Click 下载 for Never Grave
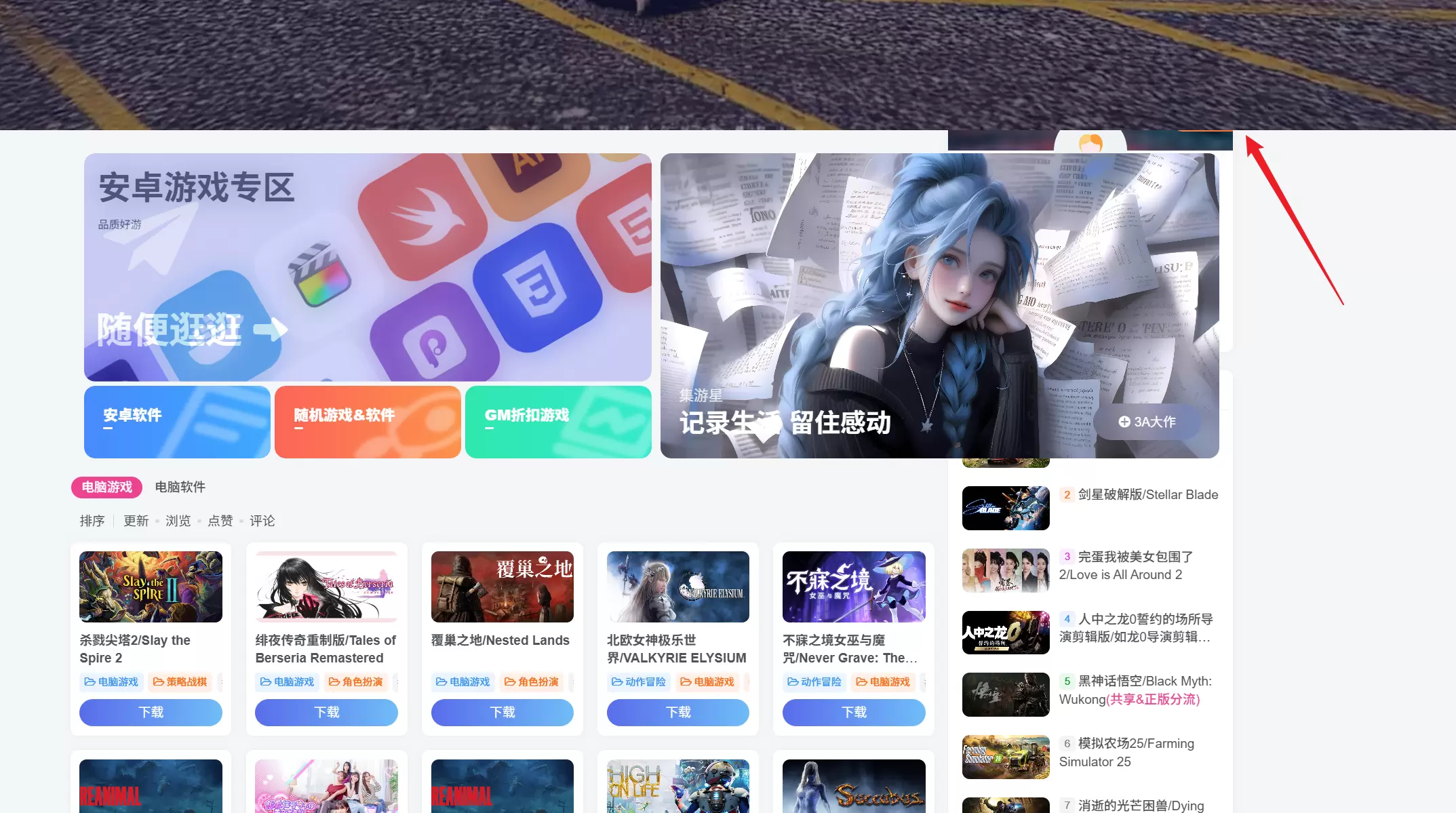The height and width of the screenshot is (813, 1456). [x=854, y=712]
